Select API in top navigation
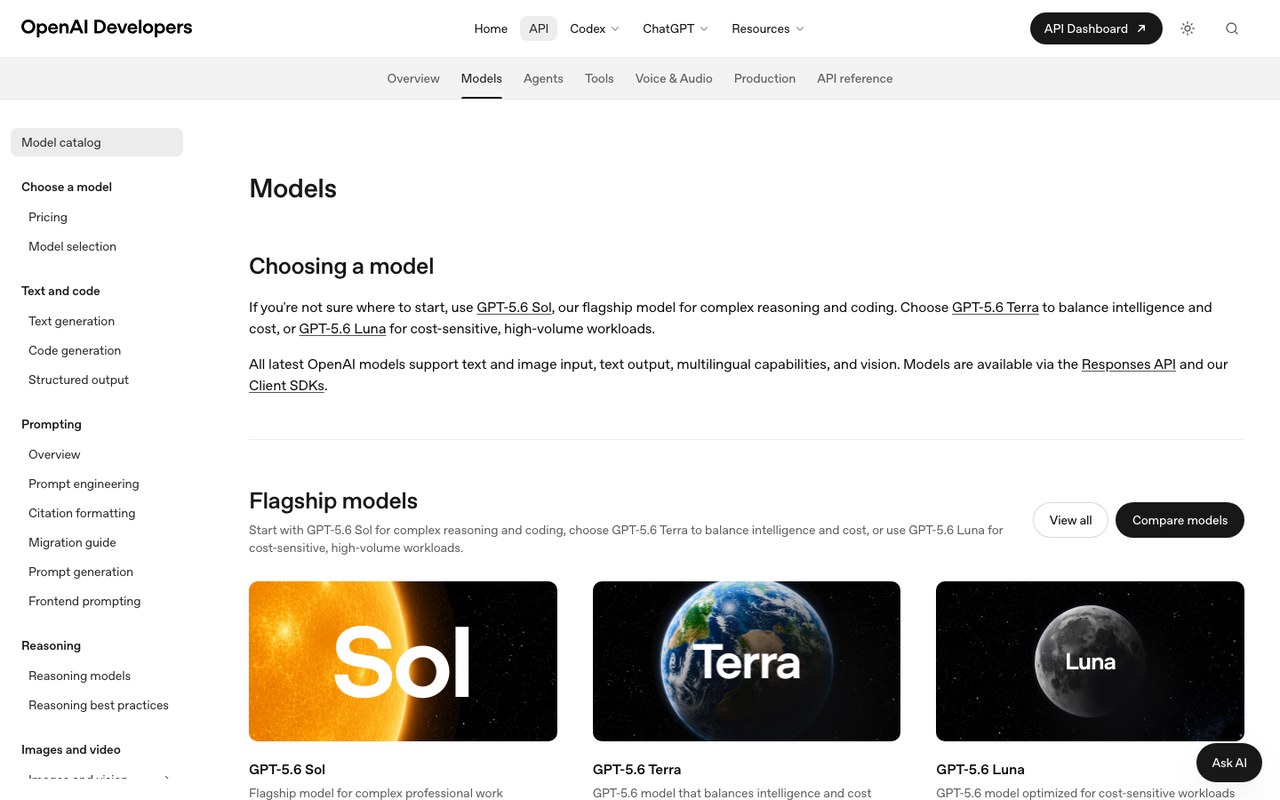Image resolution: width=1280 pixels, height=800 pixels. [539, 29]
